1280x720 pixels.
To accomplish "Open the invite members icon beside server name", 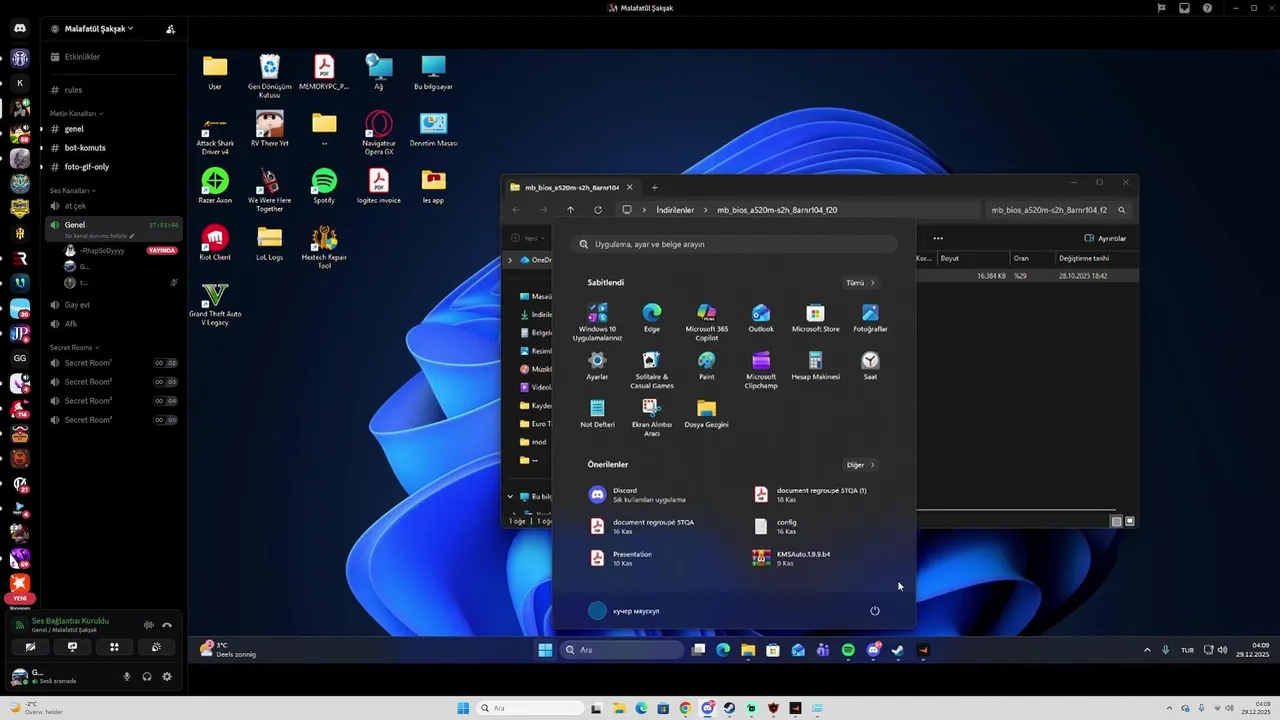I will pyautogui.click(x=170, y=29).
